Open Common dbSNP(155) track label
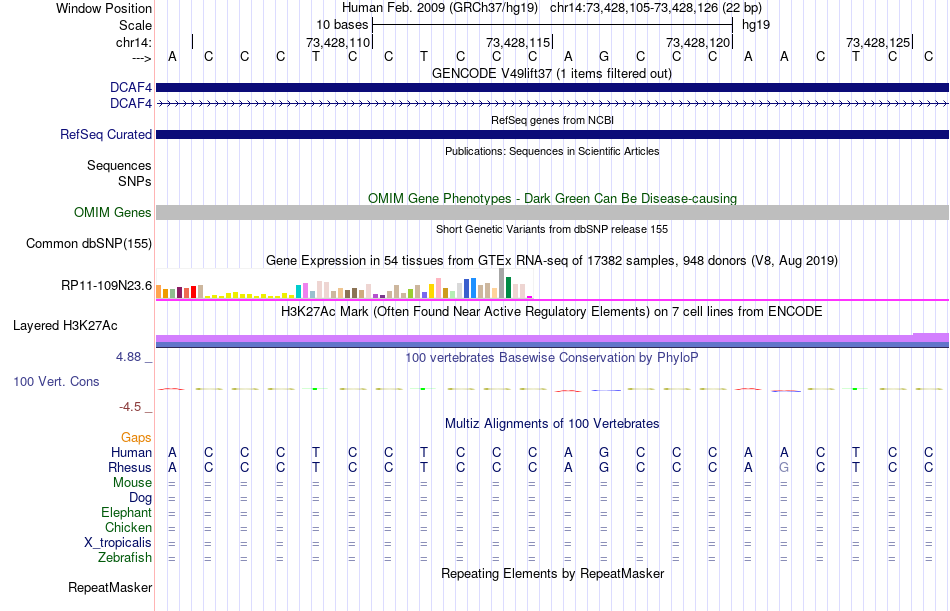The image size is (950, 611). pos(88,244)
